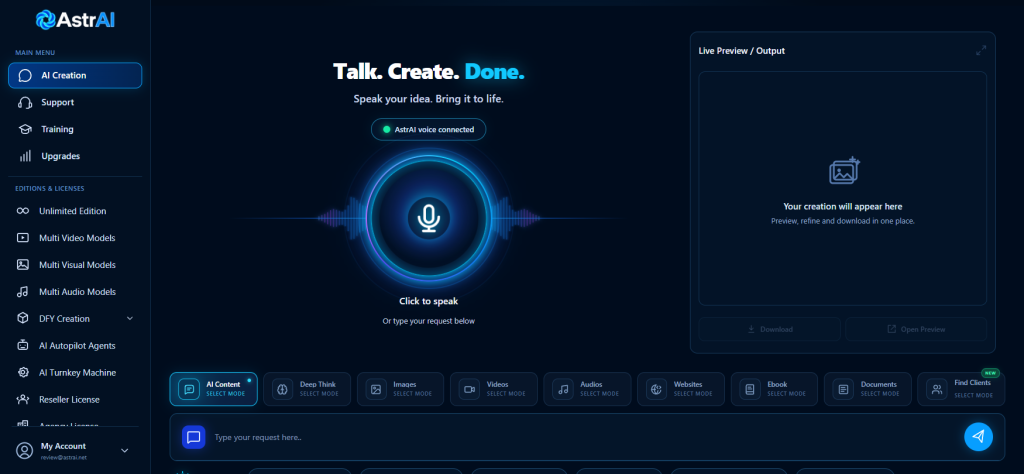Select the AI Content mode tab
This screenshot has height=474, width=1024.
pyautogui.click(x=214, y=389)
